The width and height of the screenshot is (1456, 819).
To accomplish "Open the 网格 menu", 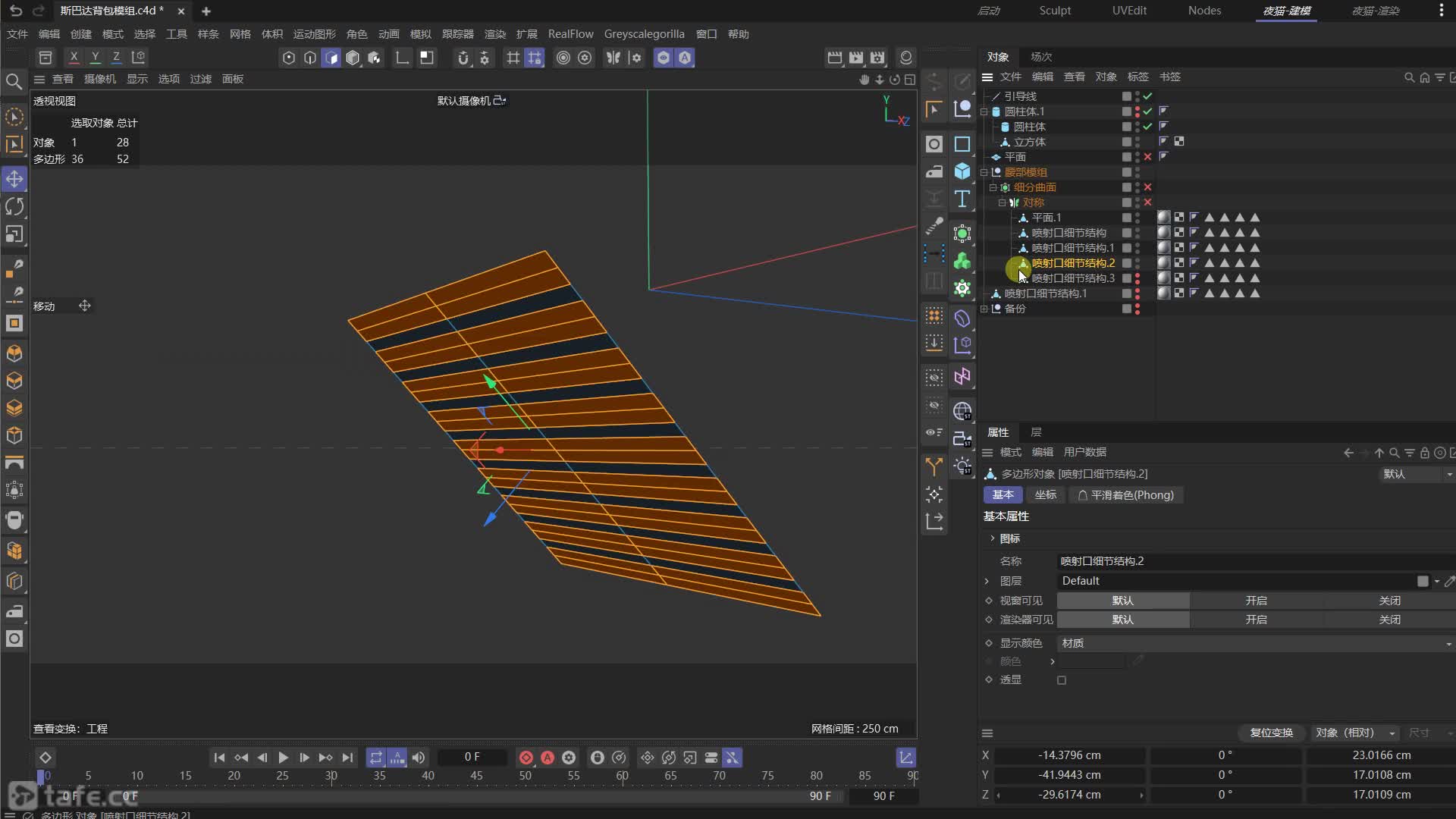I will 240,34.
